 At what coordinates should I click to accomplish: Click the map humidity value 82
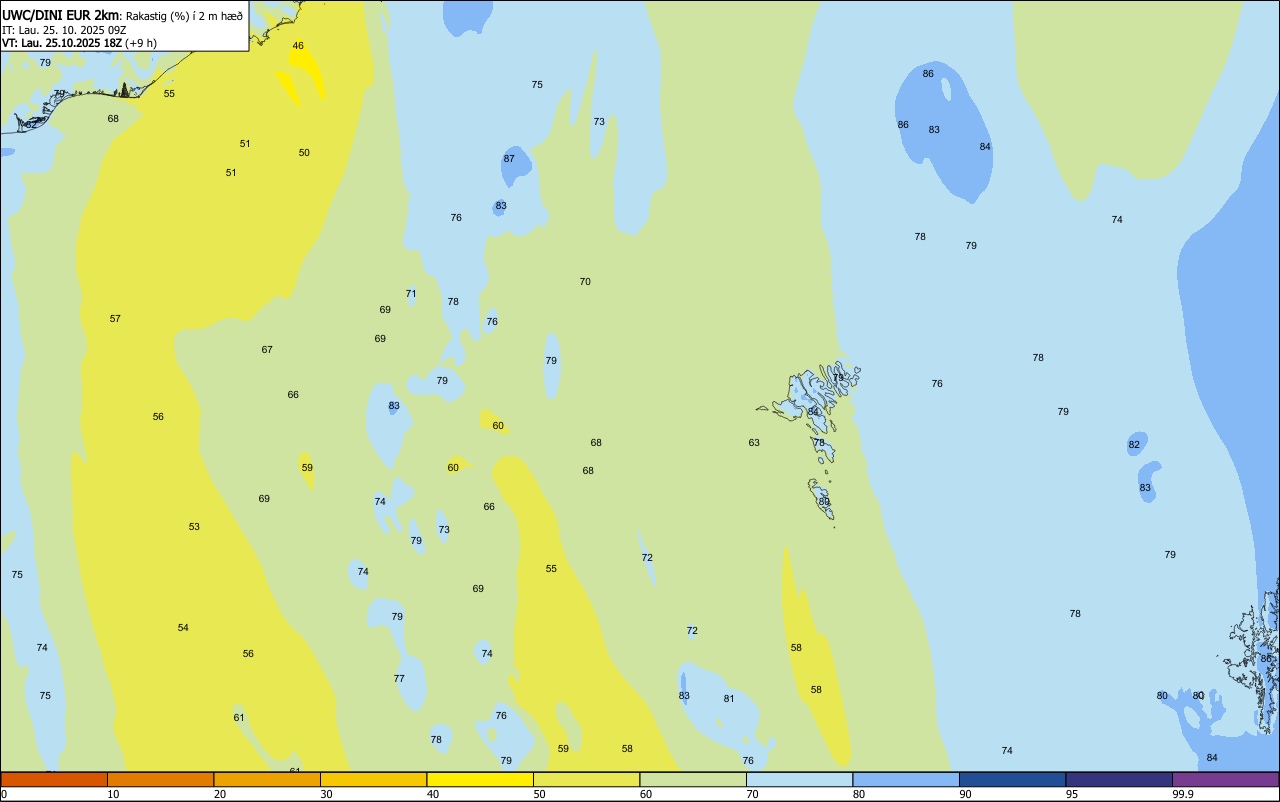tap(1134, 445)
